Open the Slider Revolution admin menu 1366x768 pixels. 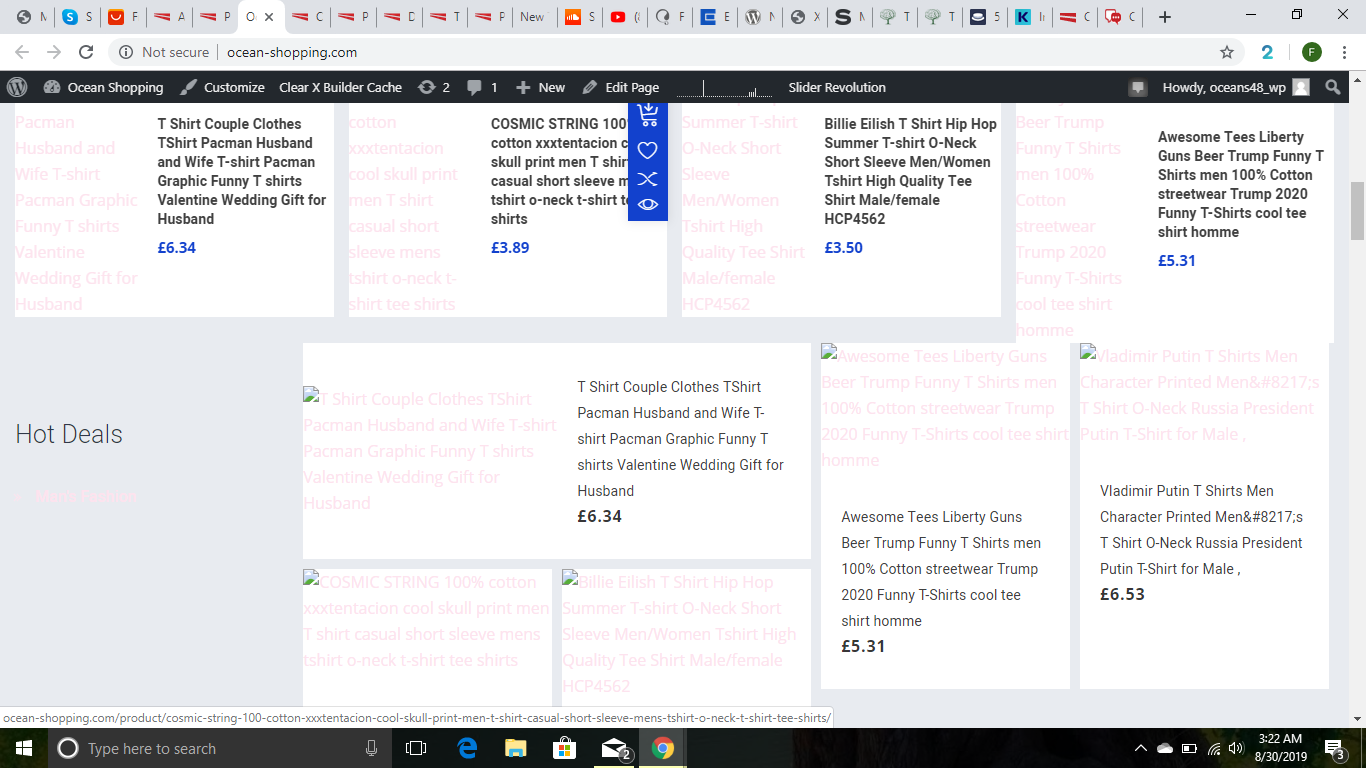click(836, 87)
